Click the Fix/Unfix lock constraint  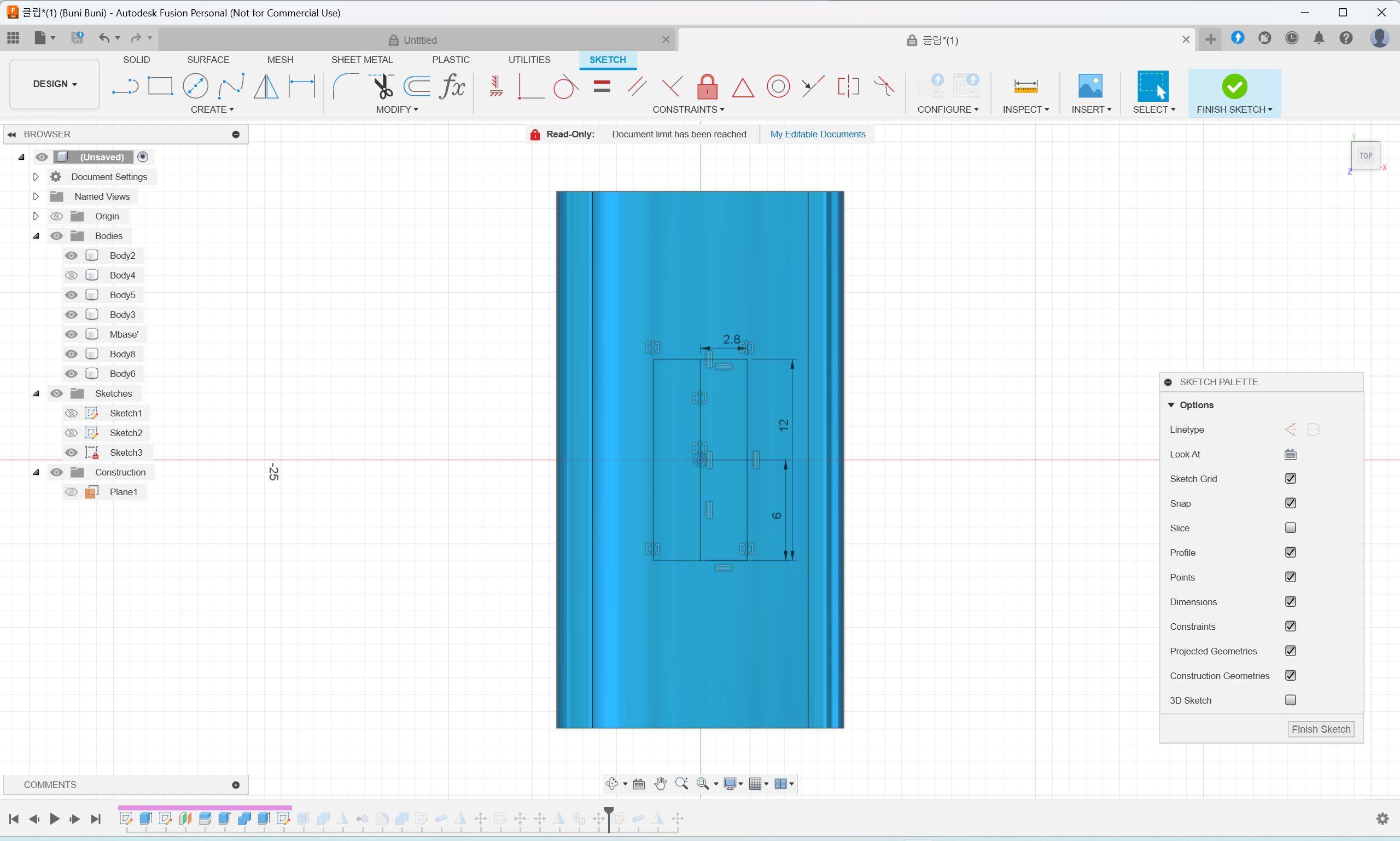click(x=707, y=86)
